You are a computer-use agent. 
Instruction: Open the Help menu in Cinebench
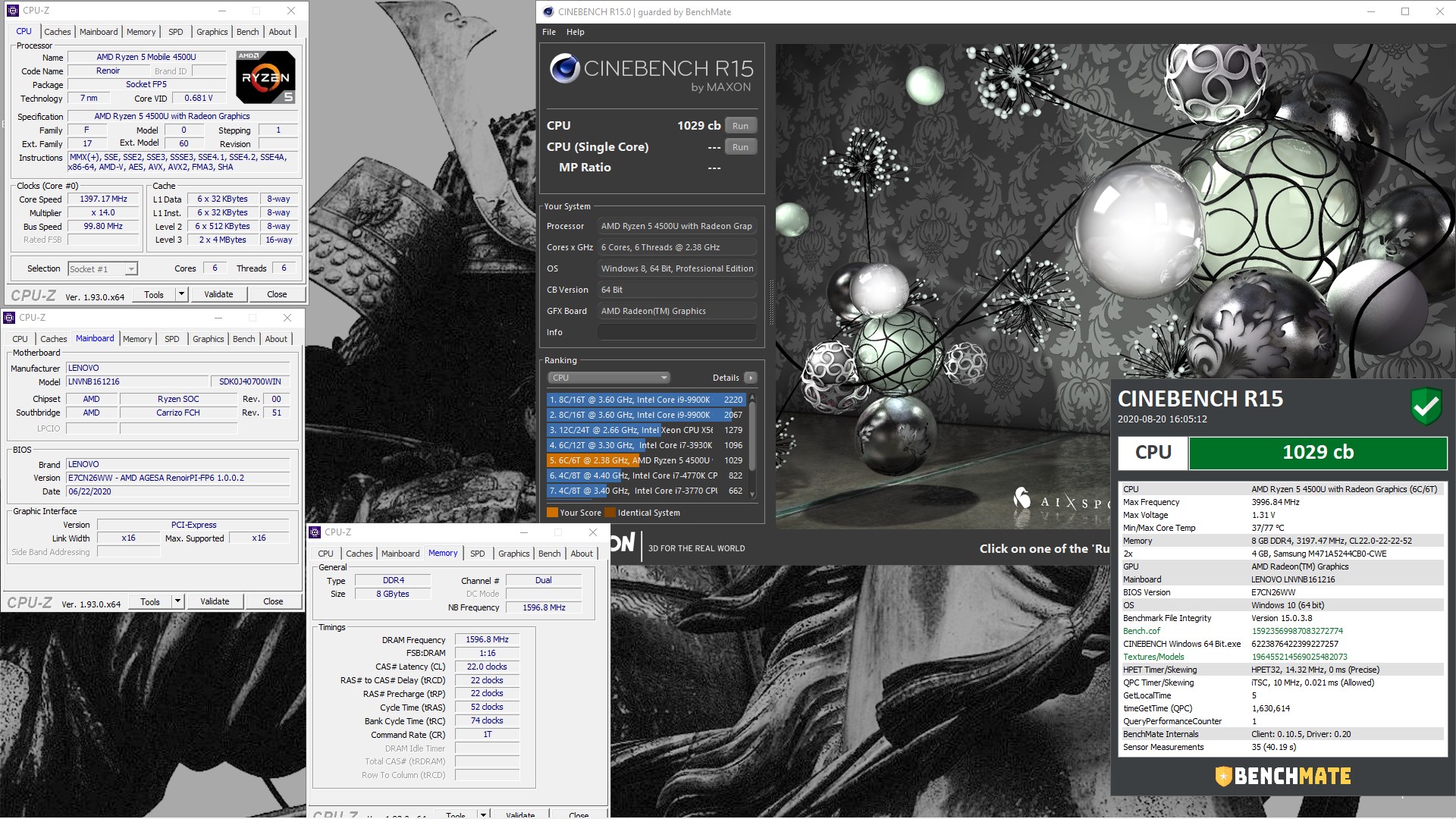576,32
